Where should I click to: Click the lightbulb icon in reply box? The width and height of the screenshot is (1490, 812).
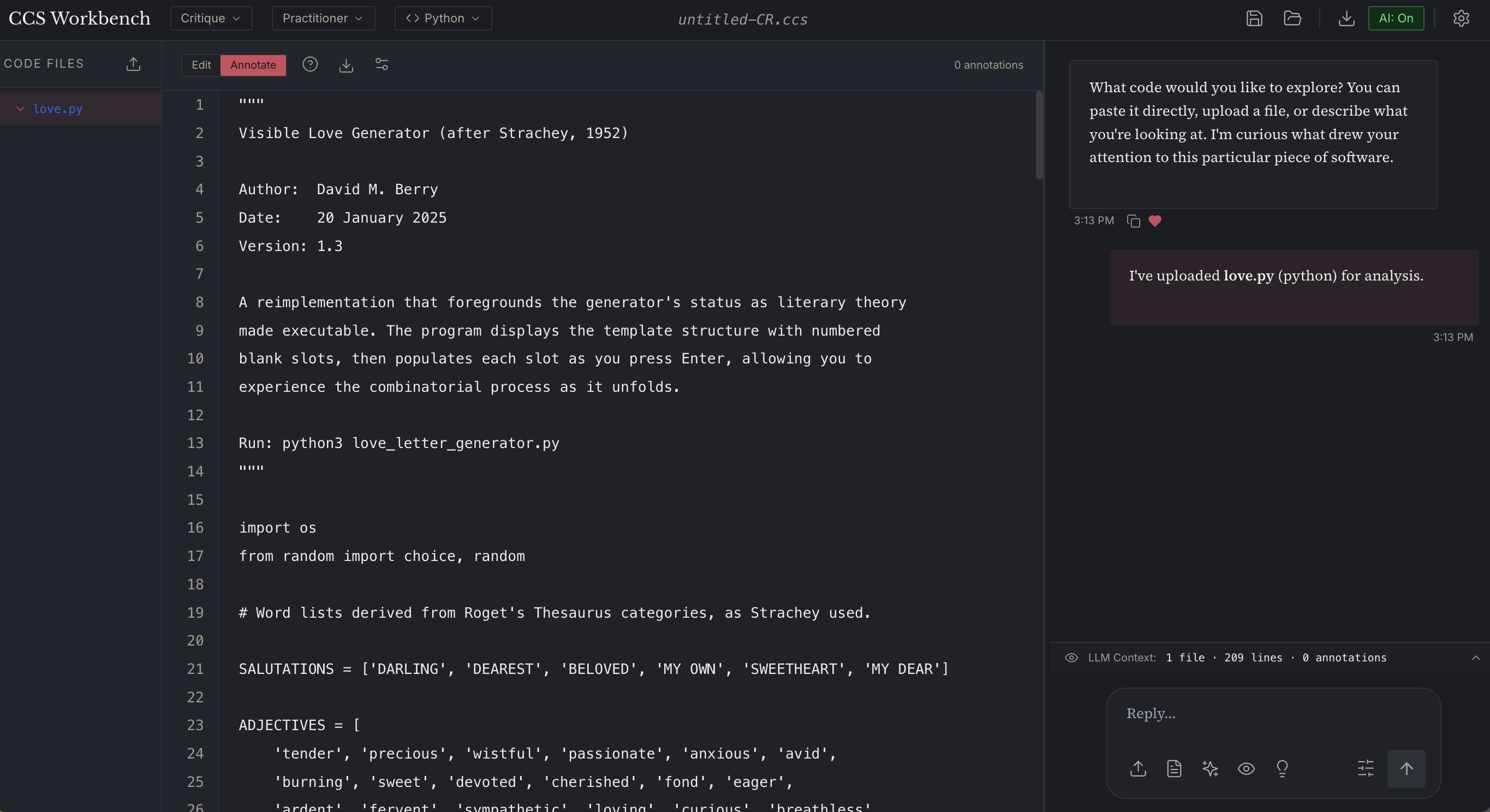pyautogui.click(x=1282, y=768)
